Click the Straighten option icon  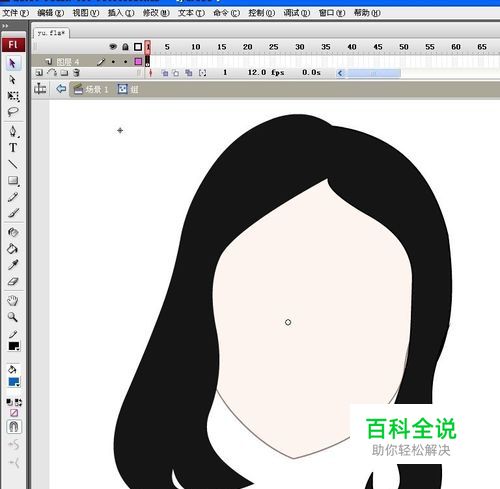pyautogui.click(x=14, y=462)
